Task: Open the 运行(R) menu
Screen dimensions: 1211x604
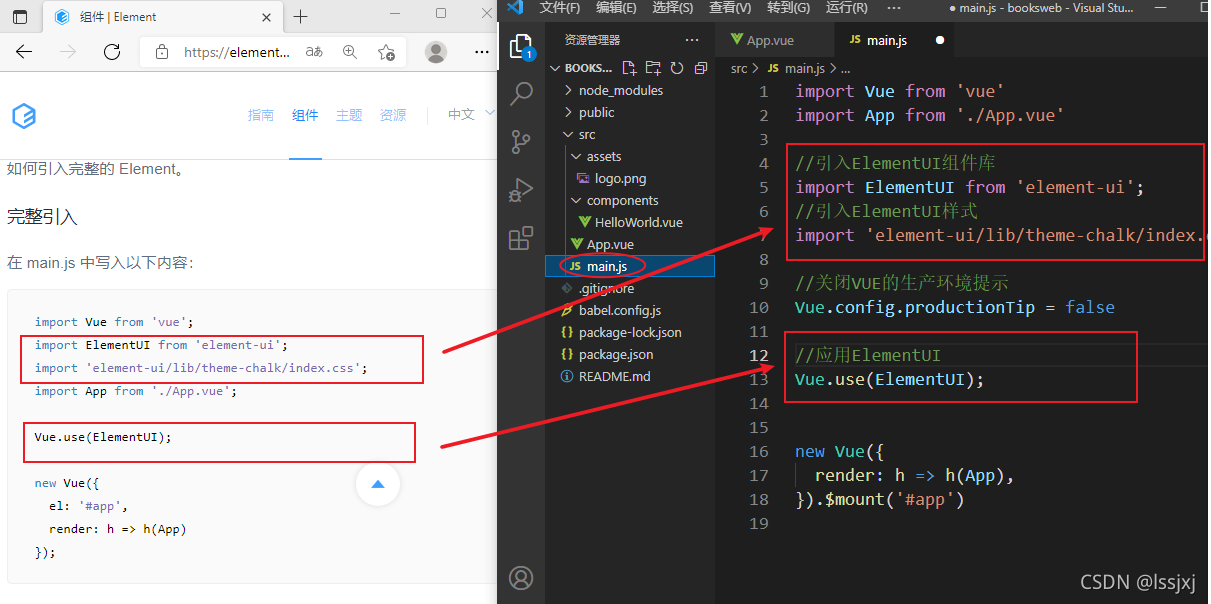Action: [x=846, y=8]
